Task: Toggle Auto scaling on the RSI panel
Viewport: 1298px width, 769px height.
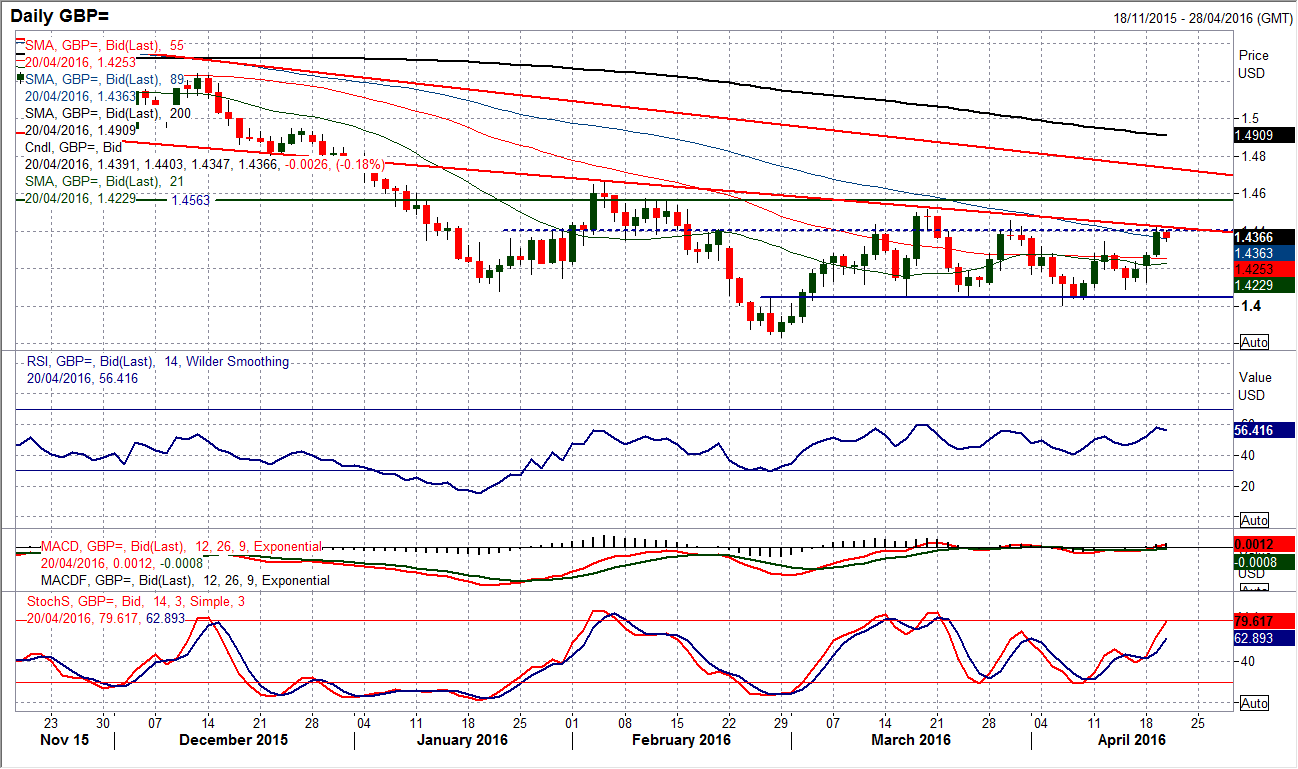Action: (x=1253, y=521)
